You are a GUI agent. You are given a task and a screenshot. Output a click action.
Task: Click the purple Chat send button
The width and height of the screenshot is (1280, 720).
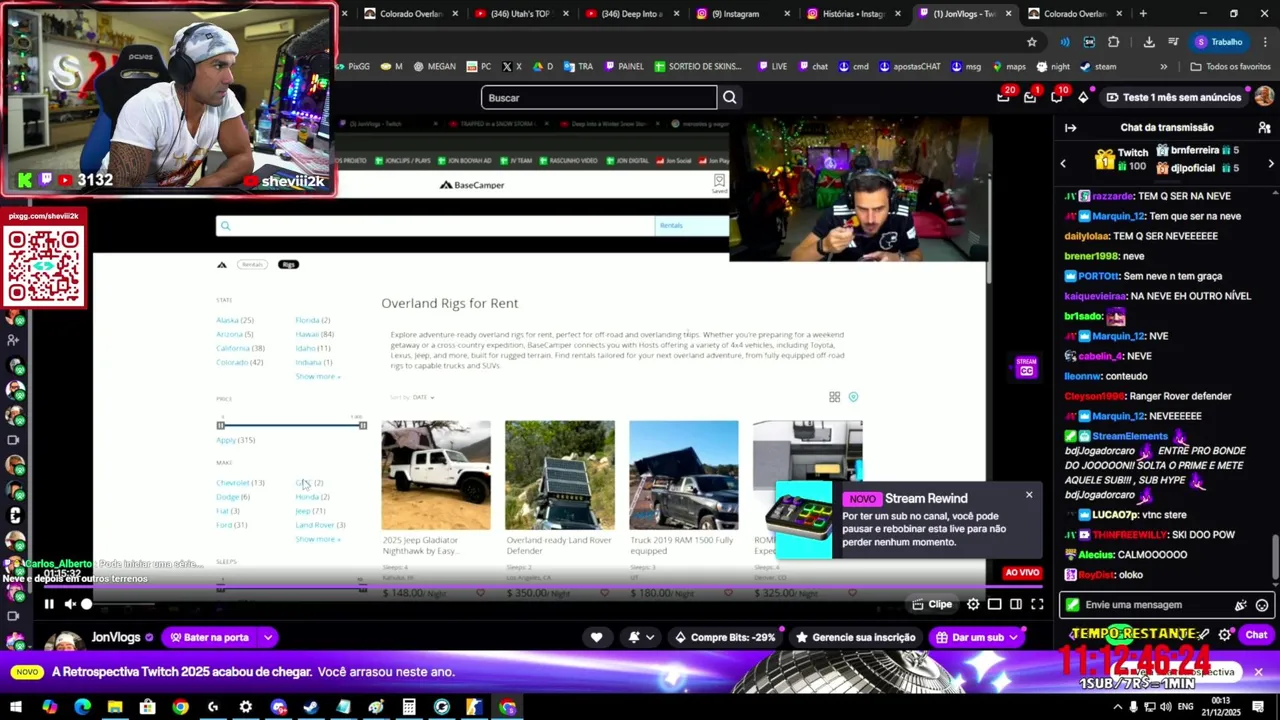tap(1256, 635)
